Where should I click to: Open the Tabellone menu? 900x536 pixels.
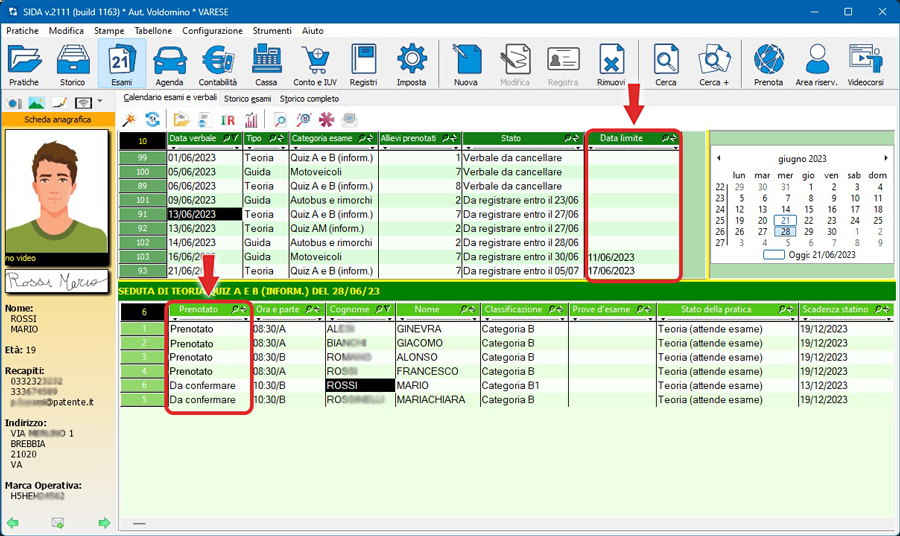click(153, 31)
